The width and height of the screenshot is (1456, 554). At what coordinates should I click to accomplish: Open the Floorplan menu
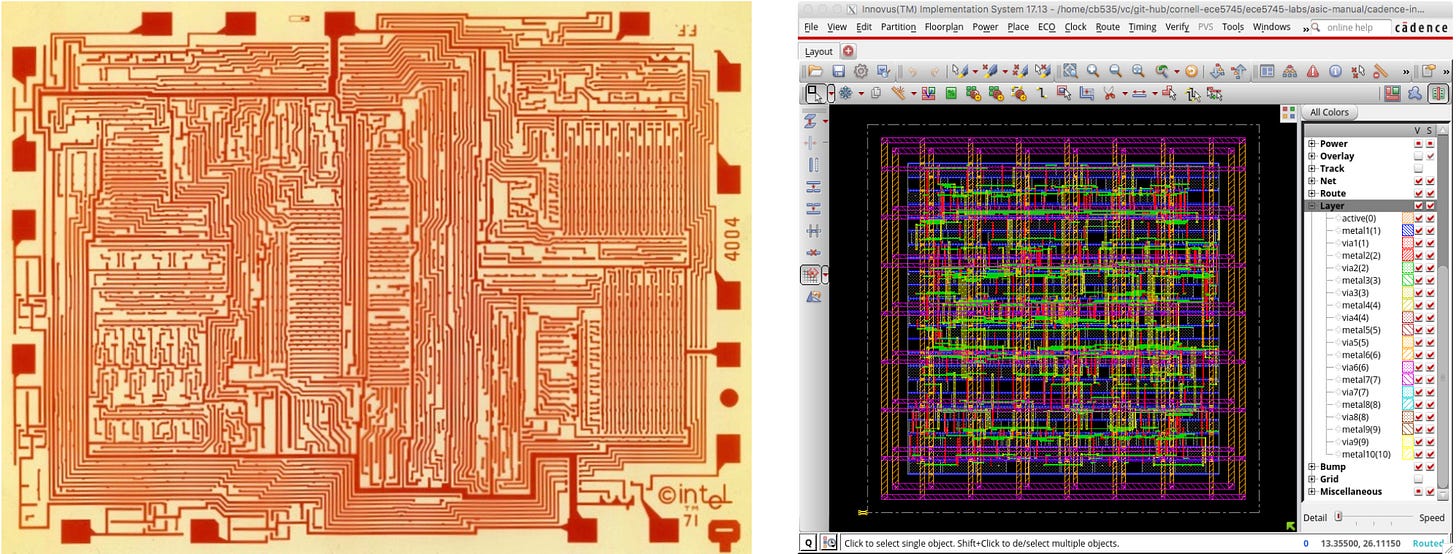(x=945, y=27)
